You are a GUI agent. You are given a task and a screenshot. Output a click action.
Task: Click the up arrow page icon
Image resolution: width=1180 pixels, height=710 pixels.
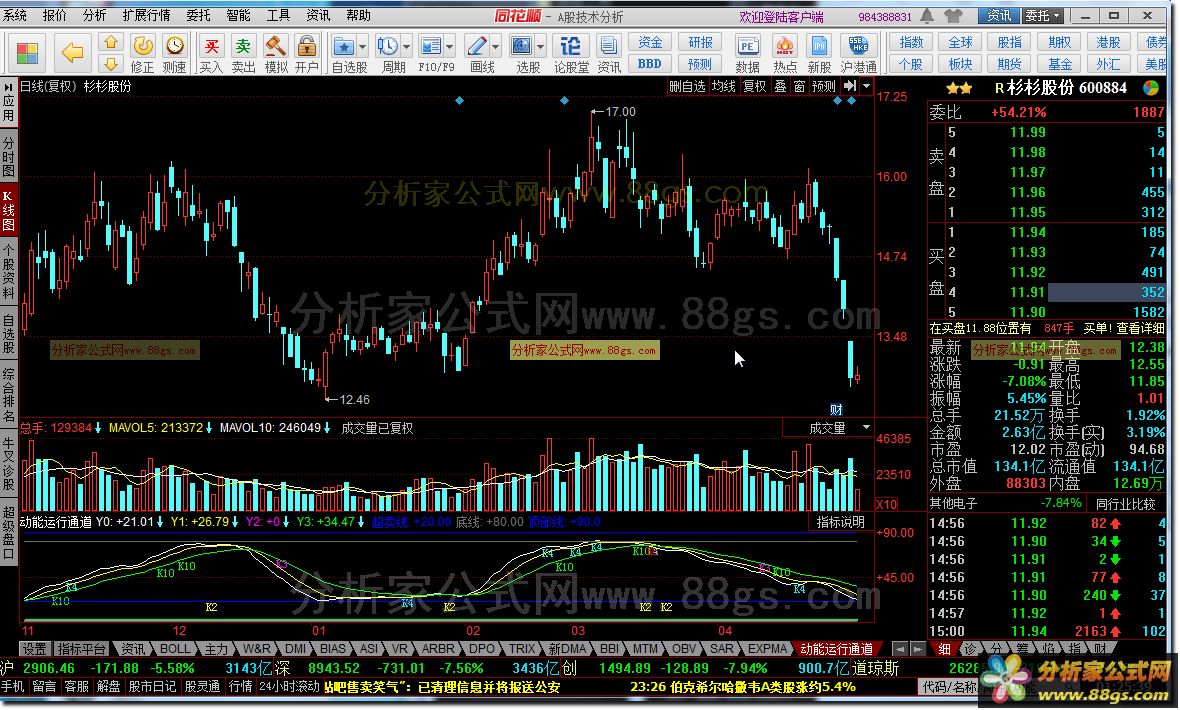pos(111,43)
